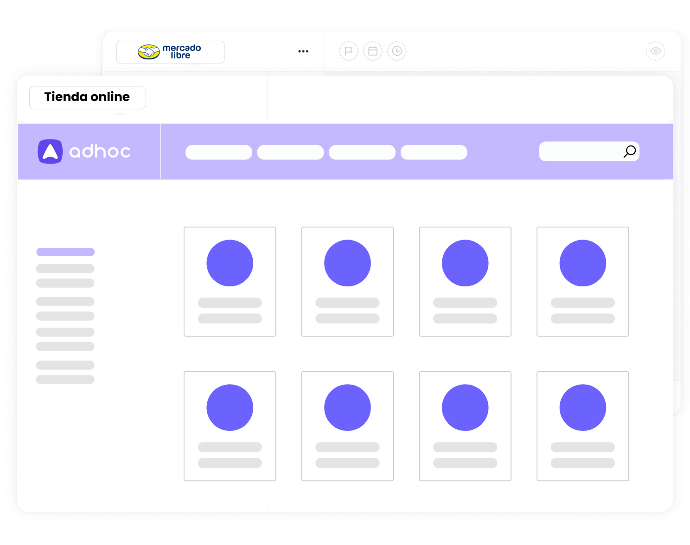This screenshot has width=690, height=545.
Task: Click the clock history icon
Action: 397,51
